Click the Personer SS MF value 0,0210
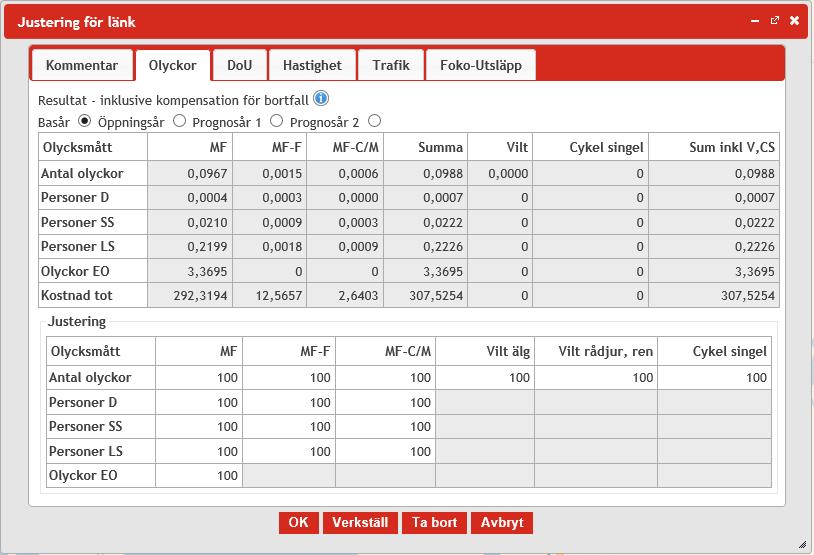The image size is (814, 555). [x=207, y=222]
